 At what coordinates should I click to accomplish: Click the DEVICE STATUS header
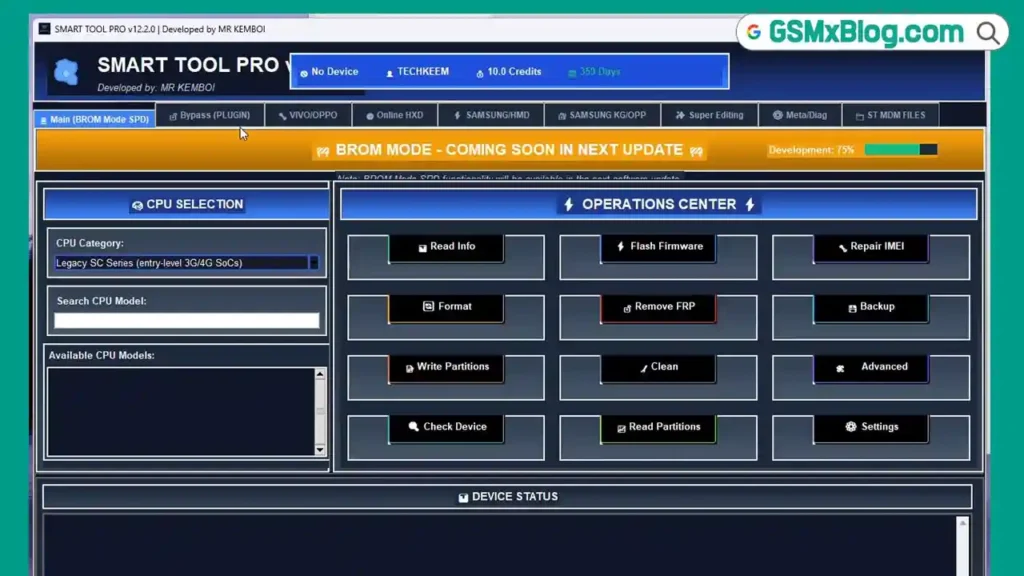tap(507, 497)
